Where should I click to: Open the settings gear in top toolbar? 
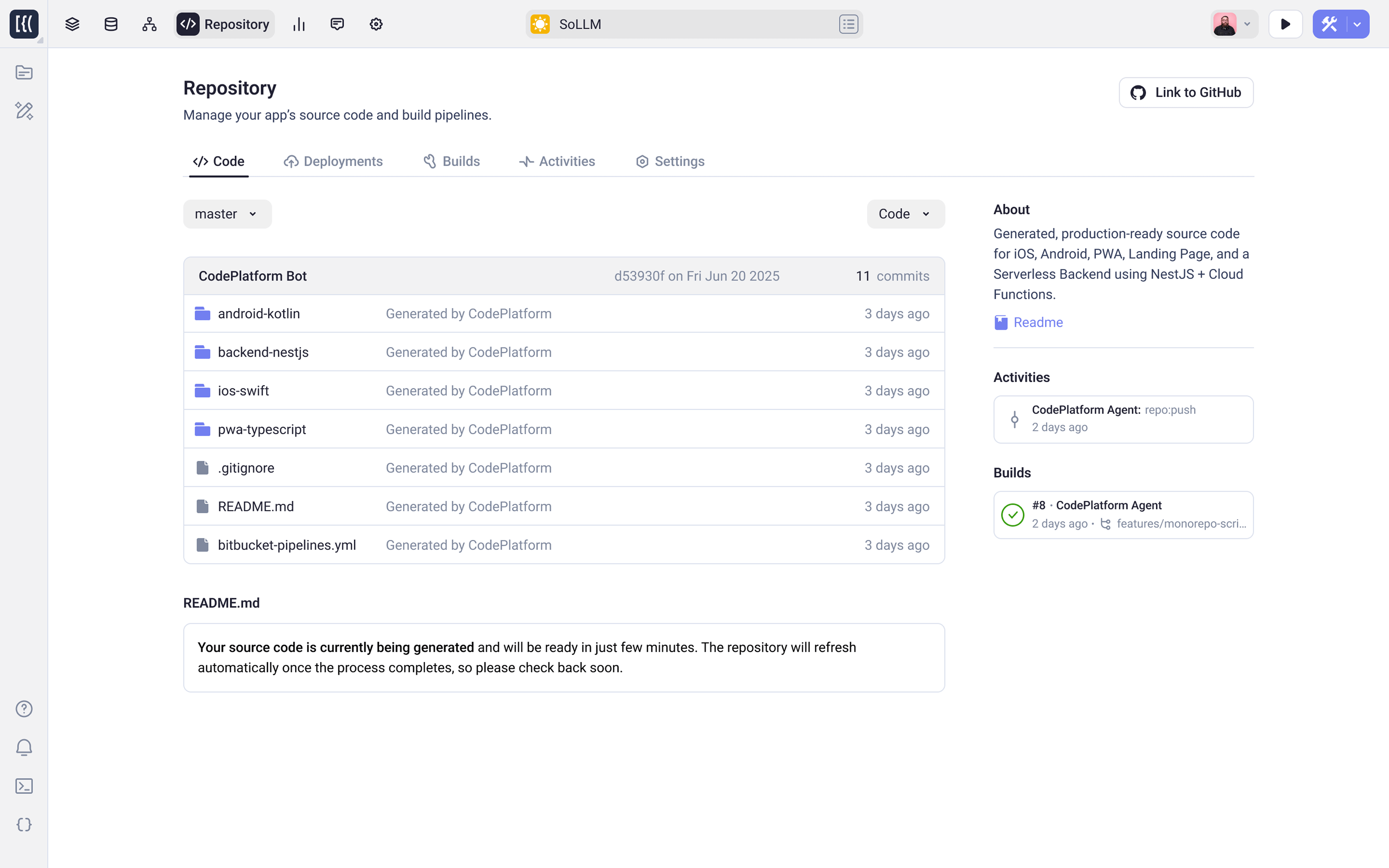(376, 24)
